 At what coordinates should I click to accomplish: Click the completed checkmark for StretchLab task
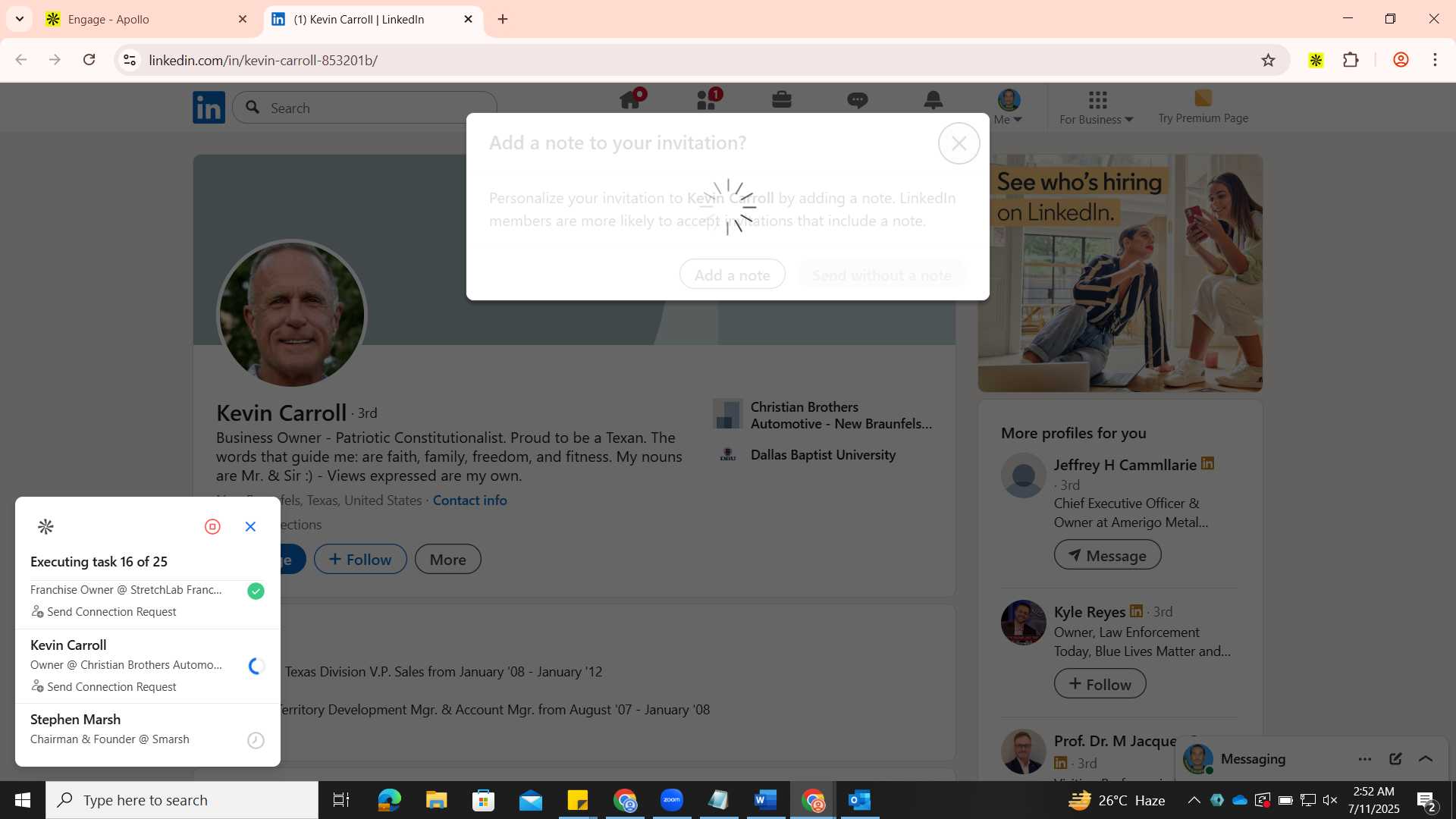click(256, 591)
